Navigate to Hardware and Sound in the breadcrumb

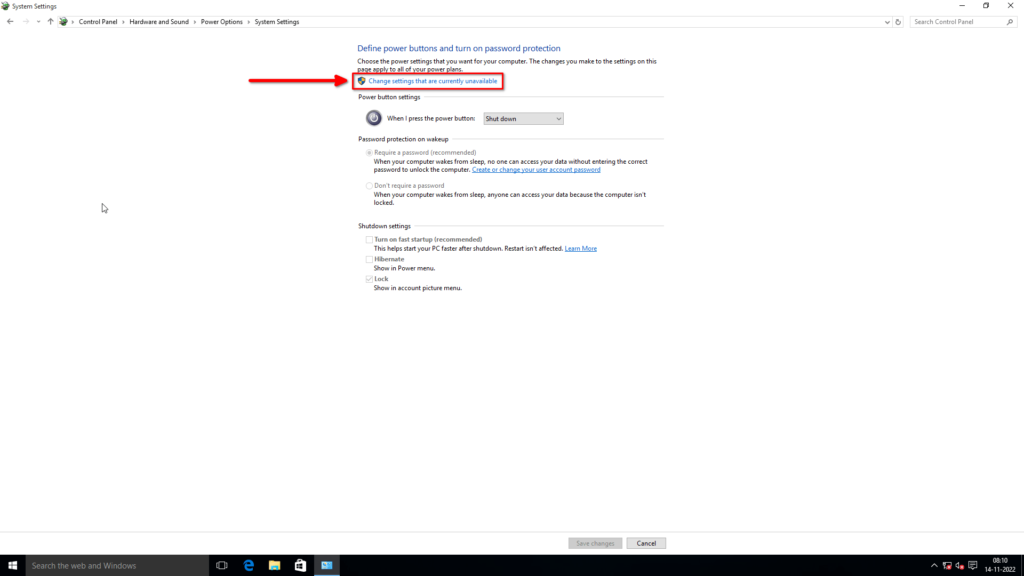click(160, 21)
